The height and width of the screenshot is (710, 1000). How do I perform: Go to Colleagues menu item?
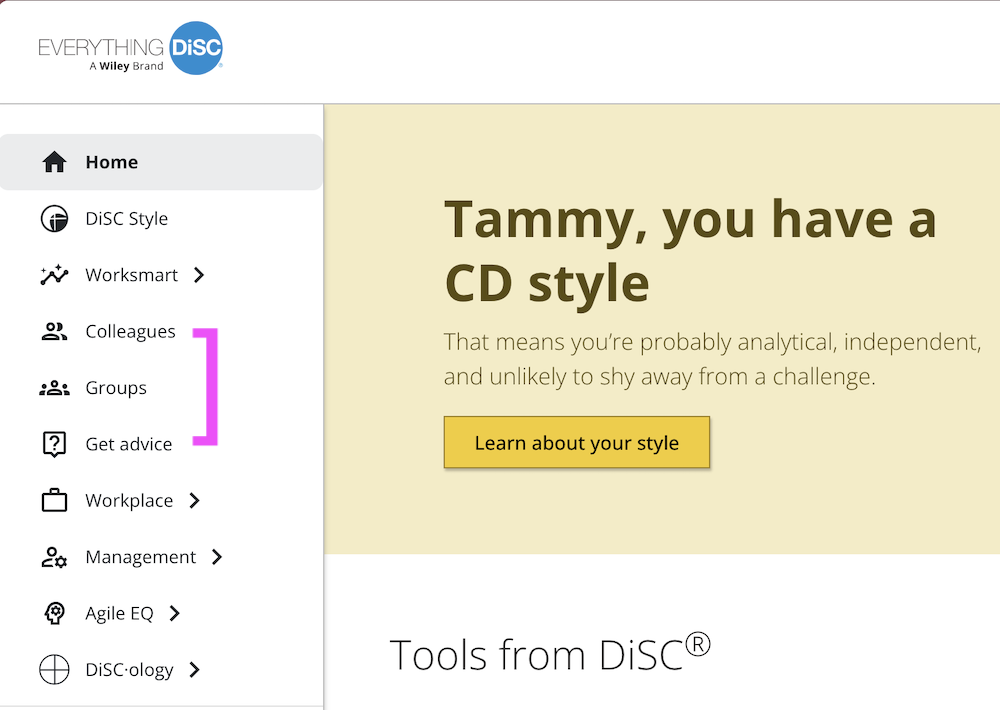[130, 332]
